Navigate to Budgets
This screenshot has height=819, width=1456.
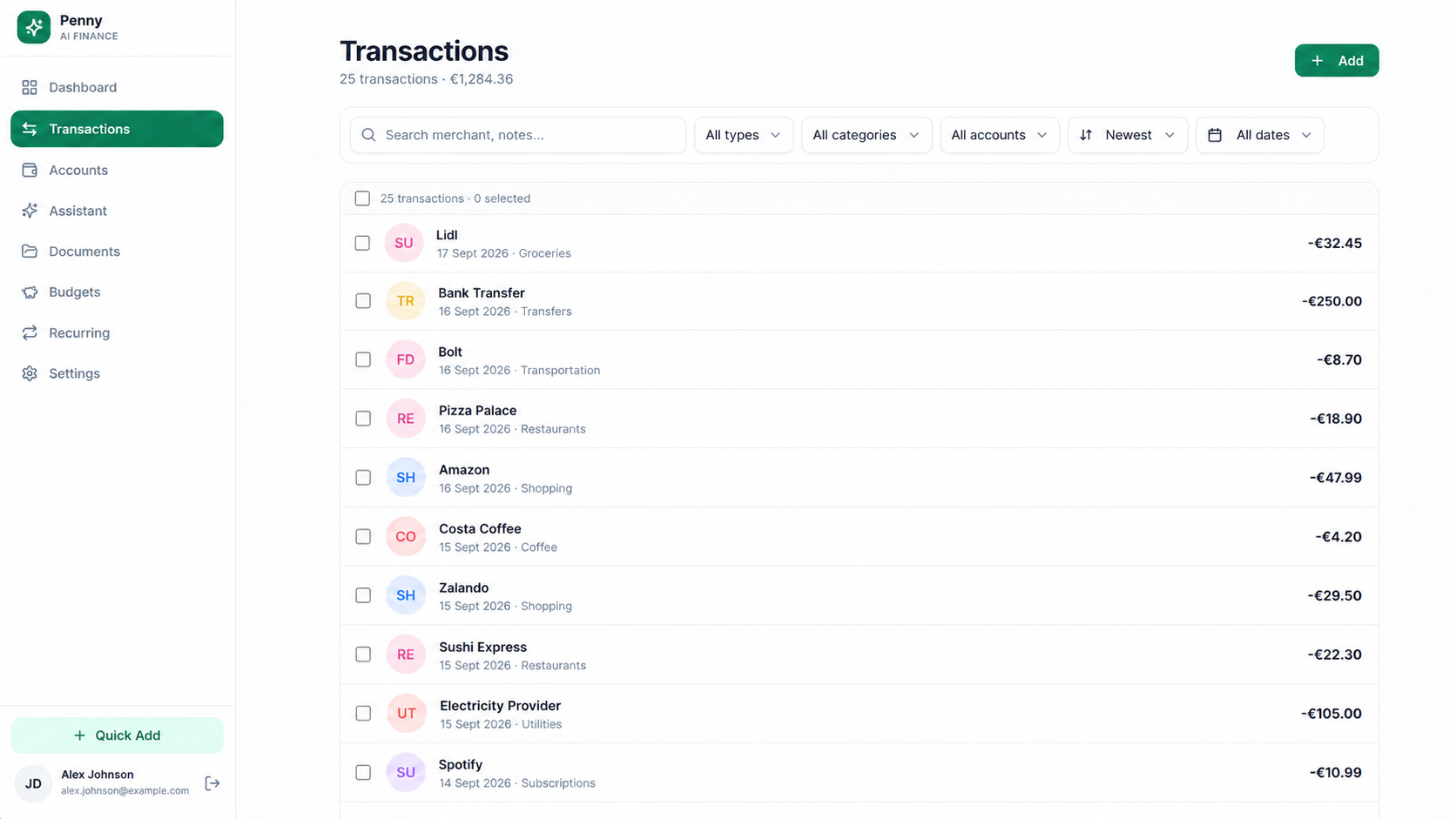click(117, 292)
